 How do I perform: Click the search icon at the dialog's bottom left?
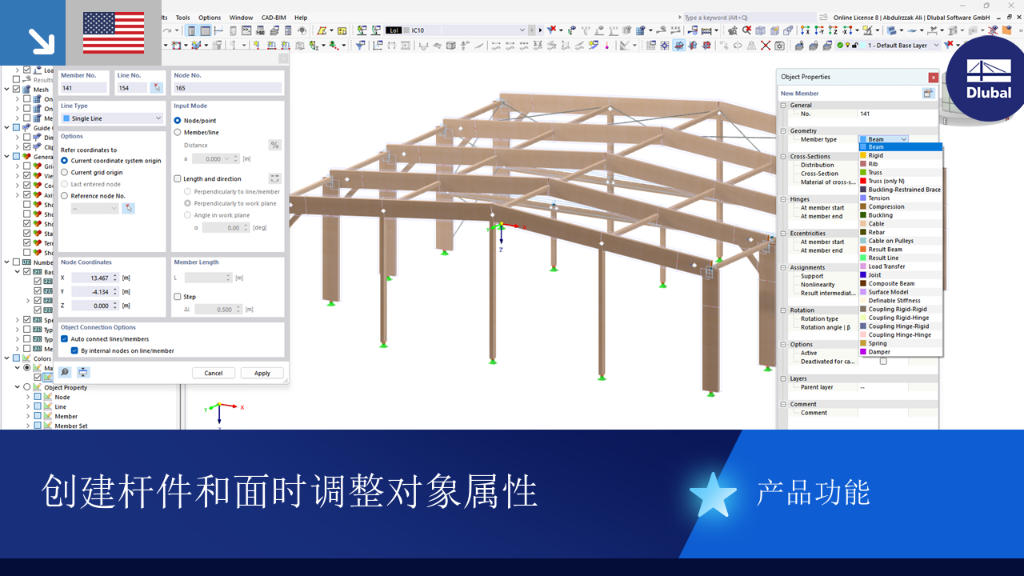(x=65, y=372)
